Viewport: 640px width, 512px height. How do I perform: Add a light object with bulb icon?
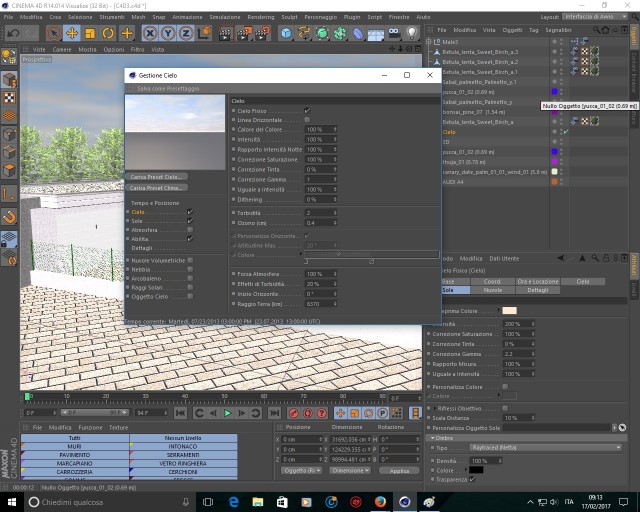pyautogui.click(x=412, y=33)
